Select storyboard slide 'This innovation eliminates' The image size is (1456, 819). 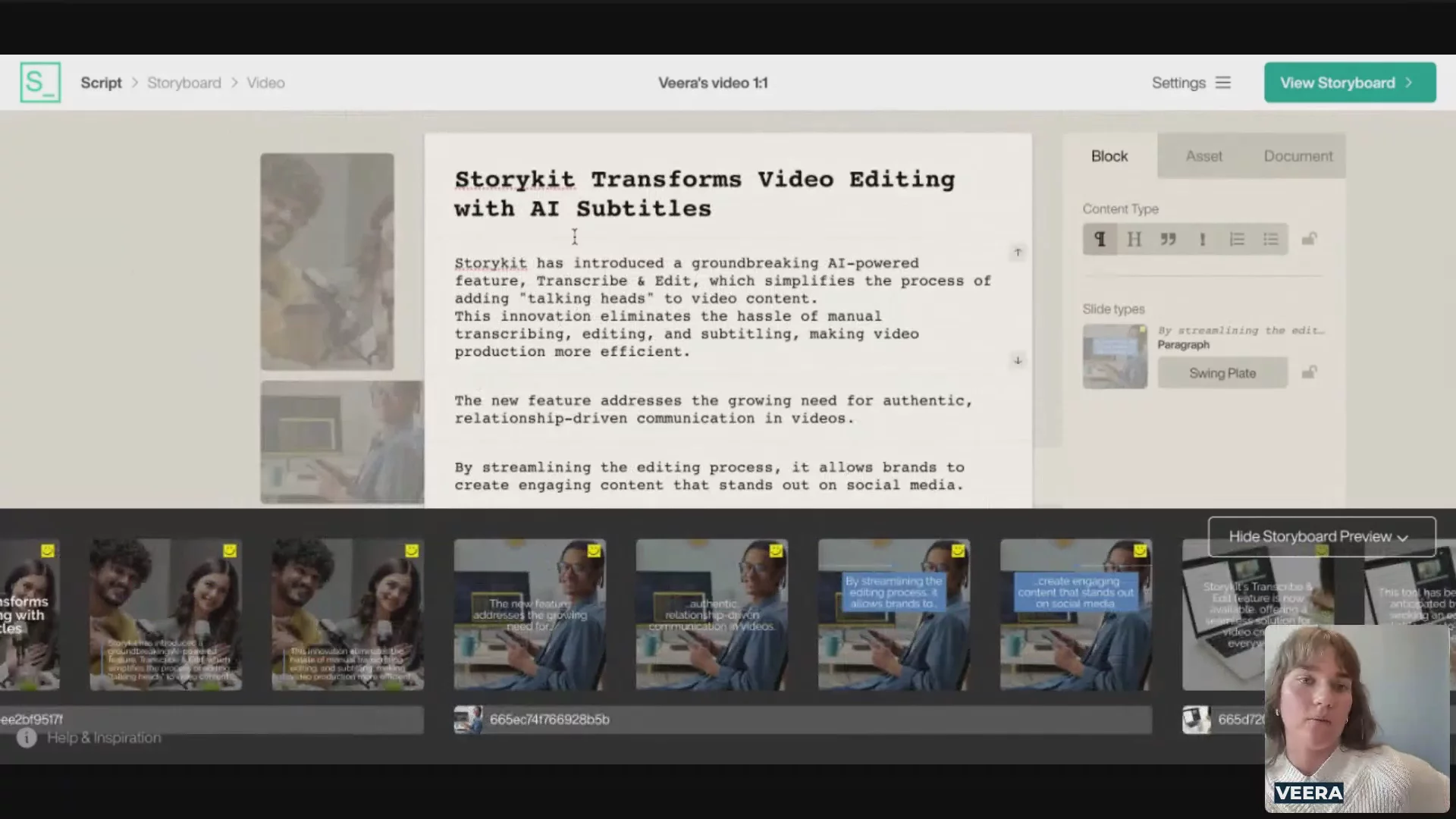[x=348, y=615]
